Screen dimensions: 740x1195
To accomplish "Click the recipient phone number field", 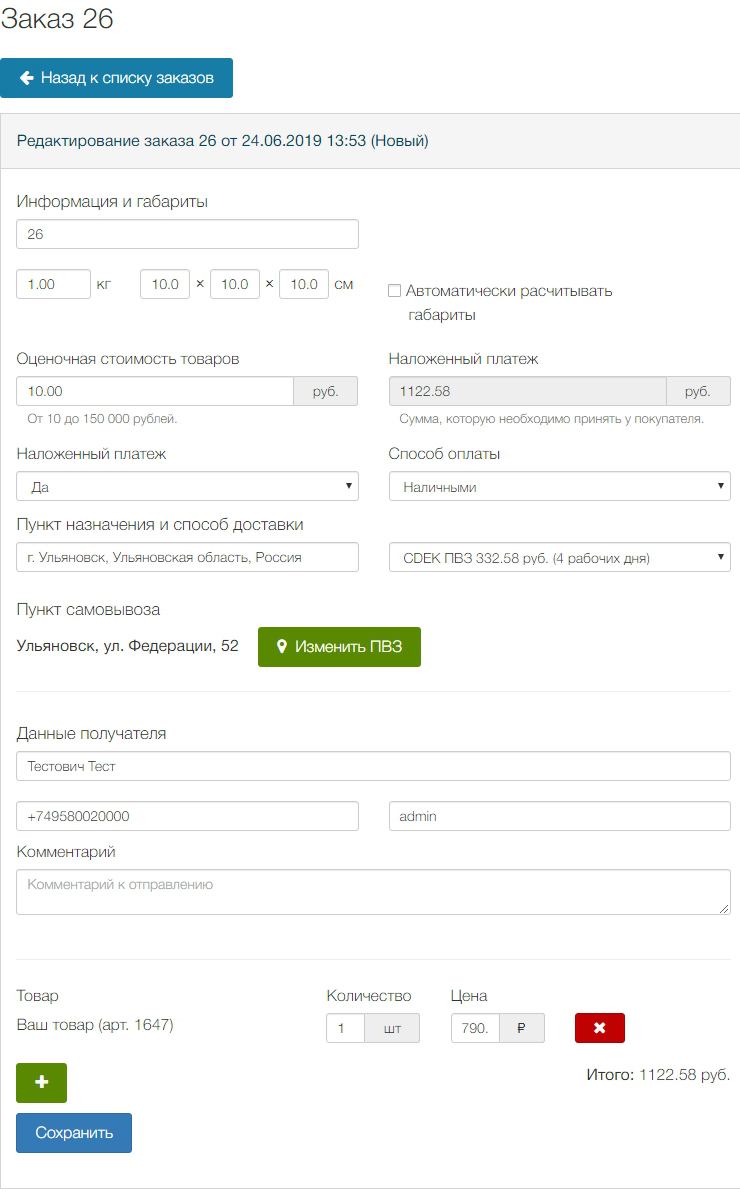I will click(x=187, y=816).
